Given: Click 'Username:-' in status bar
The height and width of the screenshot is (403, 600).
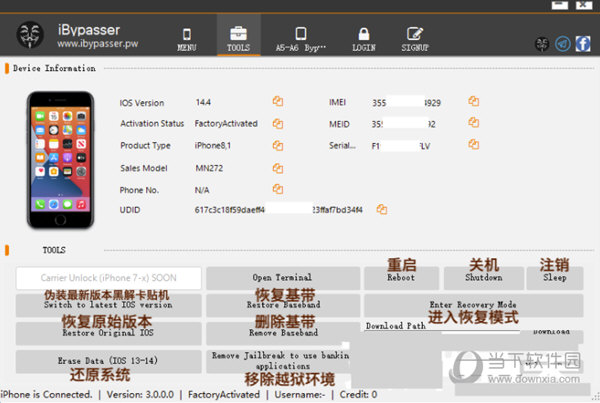Looking at the screenshot, I should point(300,395).
